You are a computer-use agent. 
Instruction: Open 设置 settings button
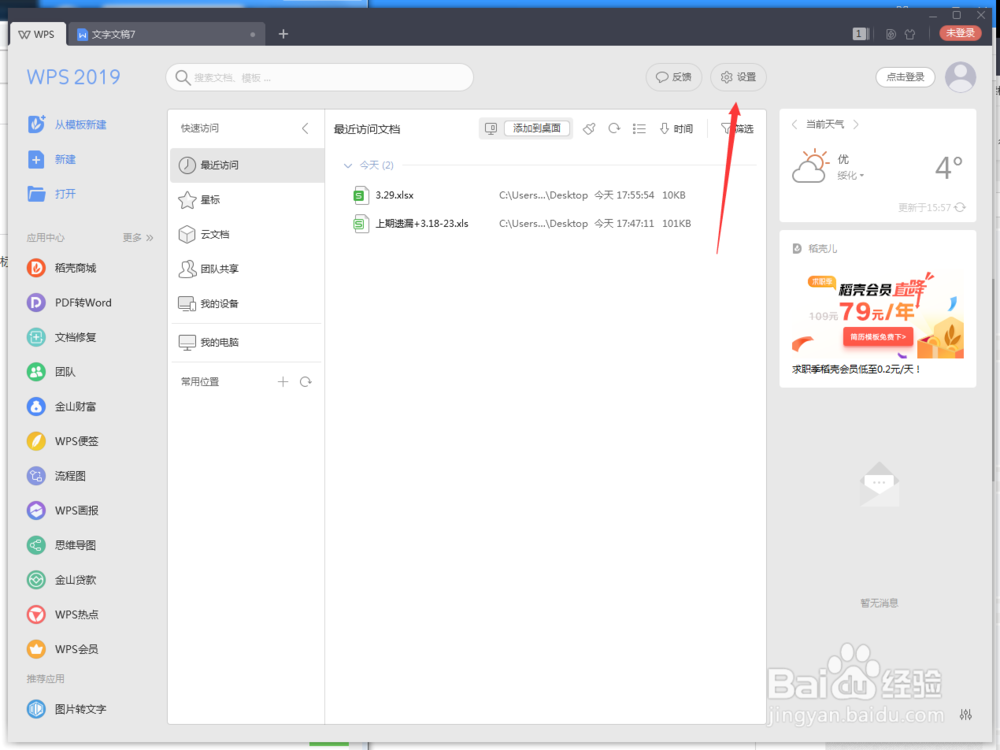click(x=739, y=77)
